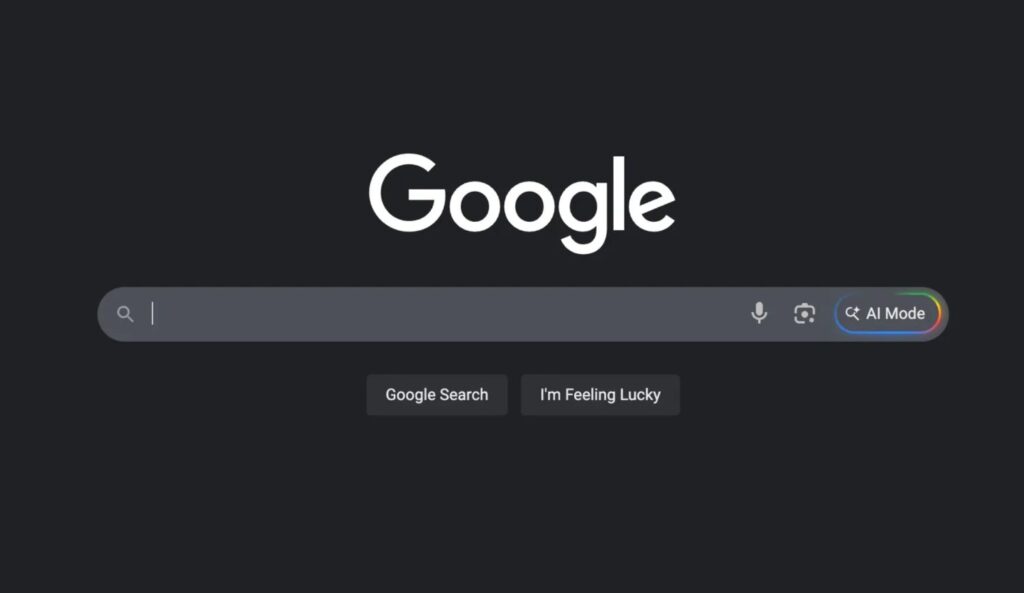Submit query with Google Search
The height and width of the screenshot is (593, 1024).
point(437,394)
